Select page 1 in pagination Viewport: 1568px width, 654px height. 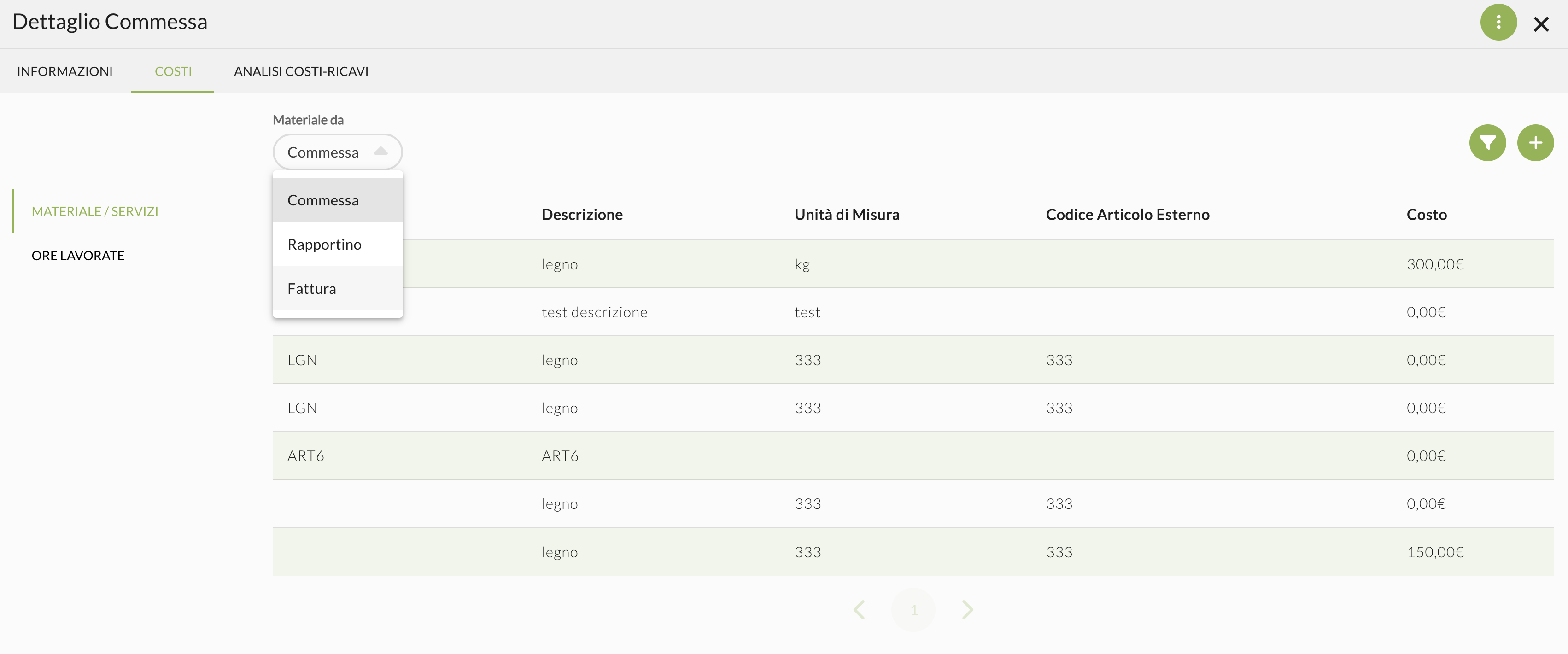coord(913,610)
